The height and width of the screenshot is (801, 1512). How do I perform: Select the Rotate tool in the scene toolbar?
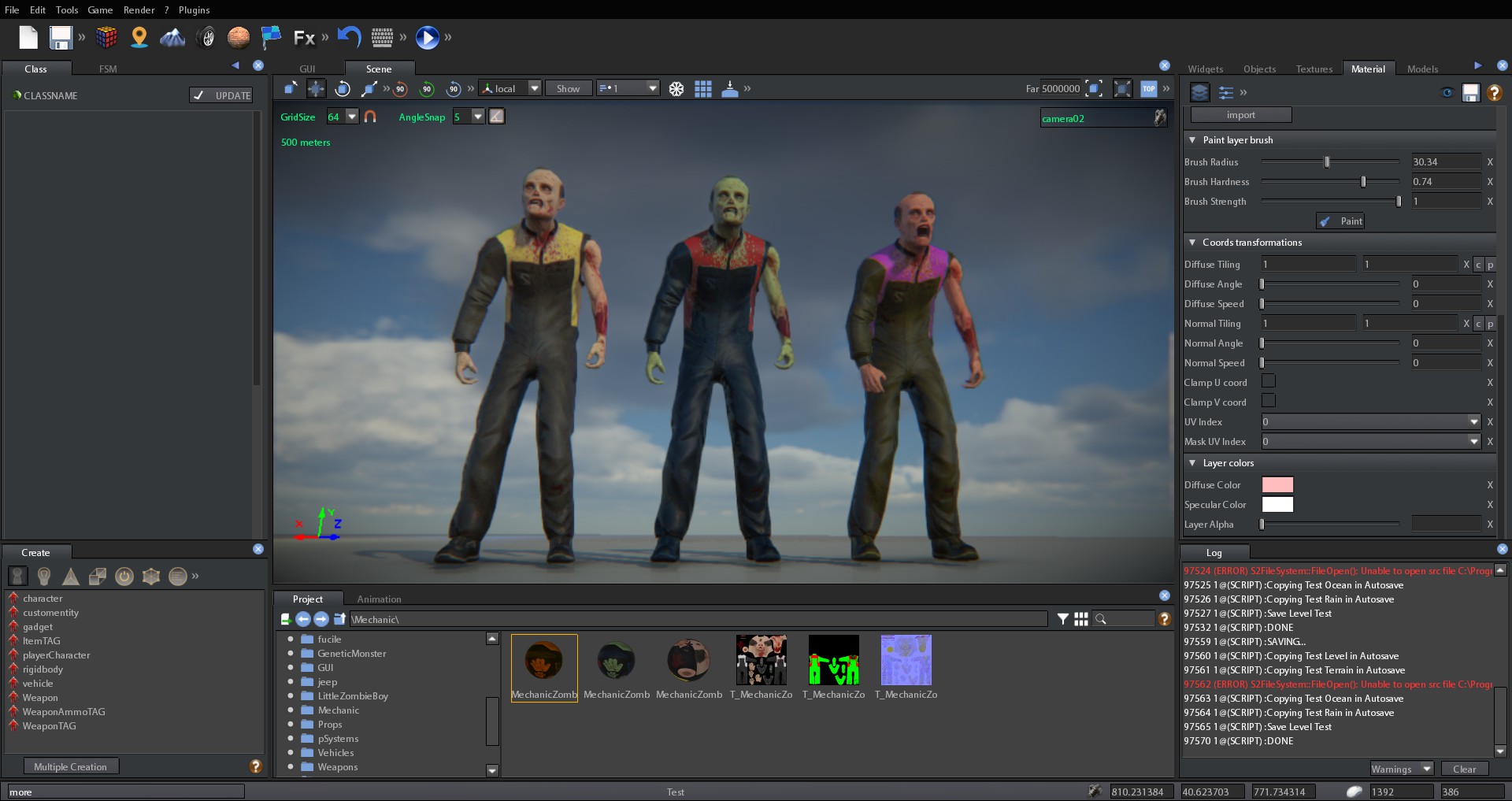[343, 88]
